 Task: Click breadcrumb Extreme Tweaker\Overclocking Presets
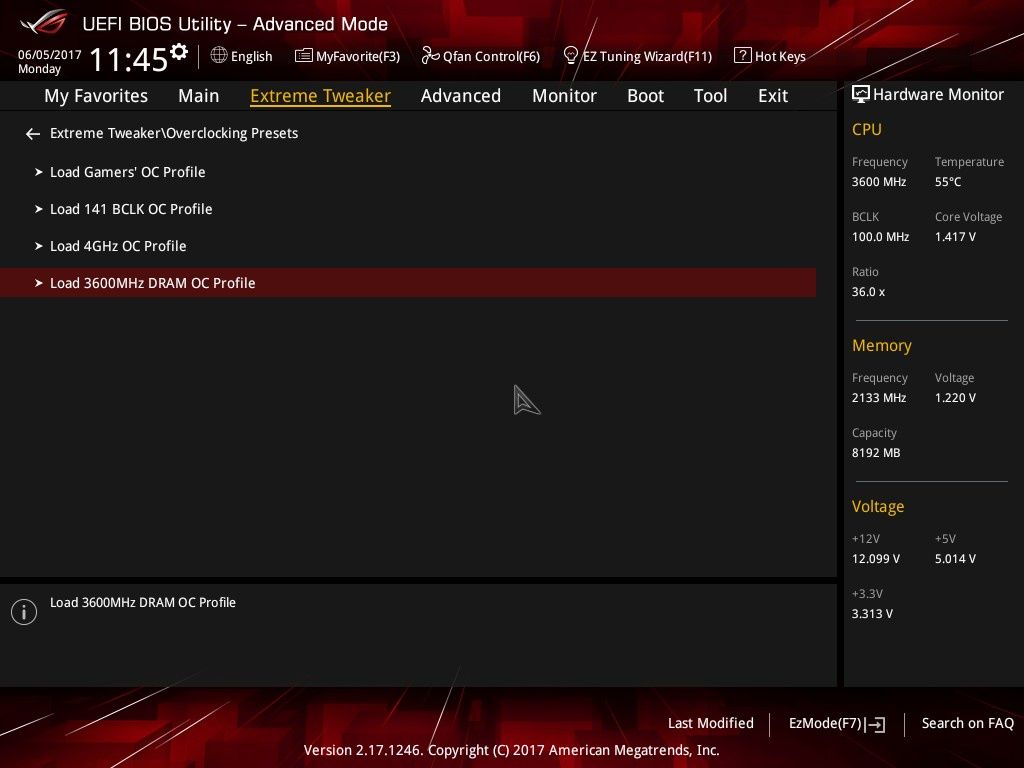(x=174, y=133)
